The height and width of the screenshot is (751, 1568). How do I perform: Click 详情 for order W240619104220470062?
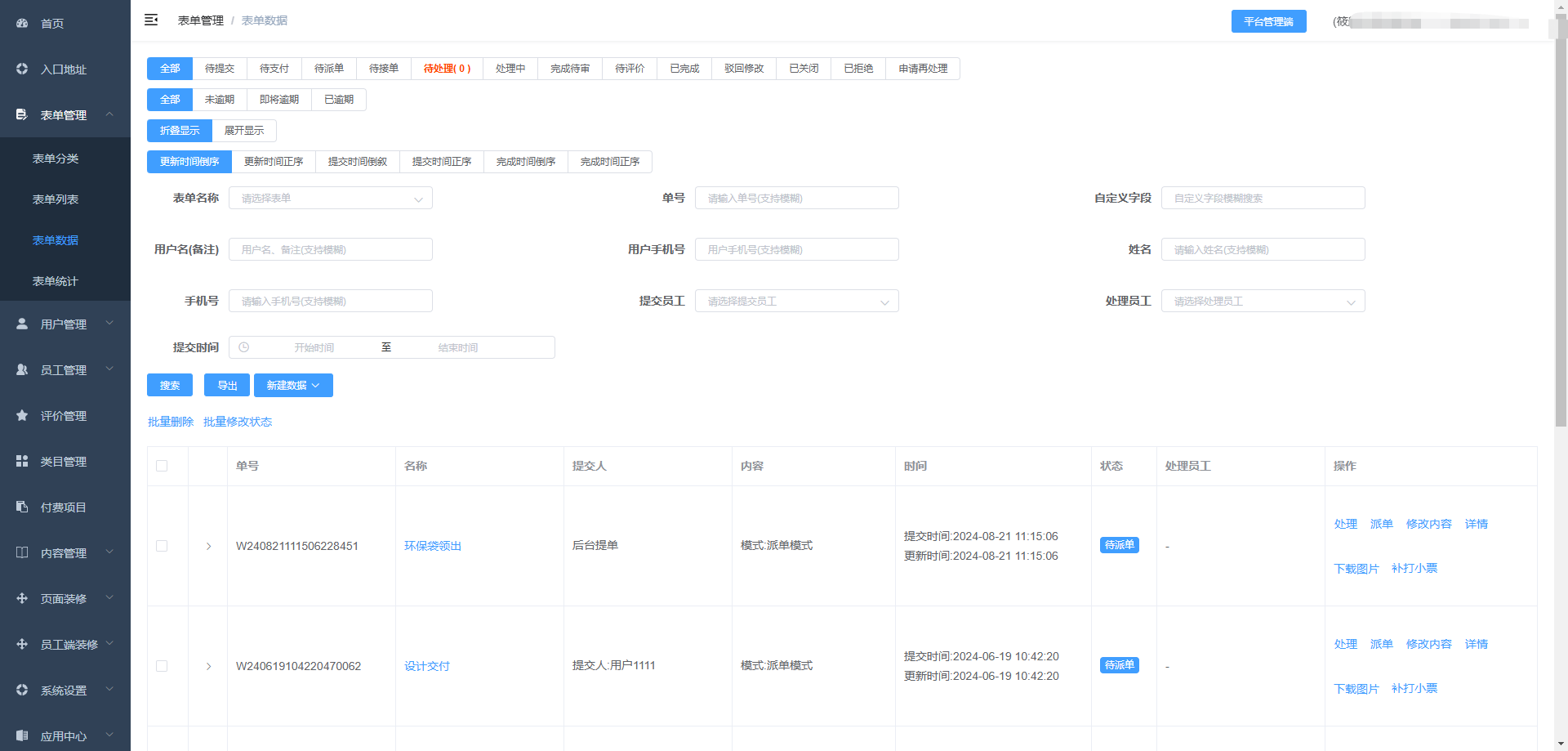click(x=1477, y=644)
